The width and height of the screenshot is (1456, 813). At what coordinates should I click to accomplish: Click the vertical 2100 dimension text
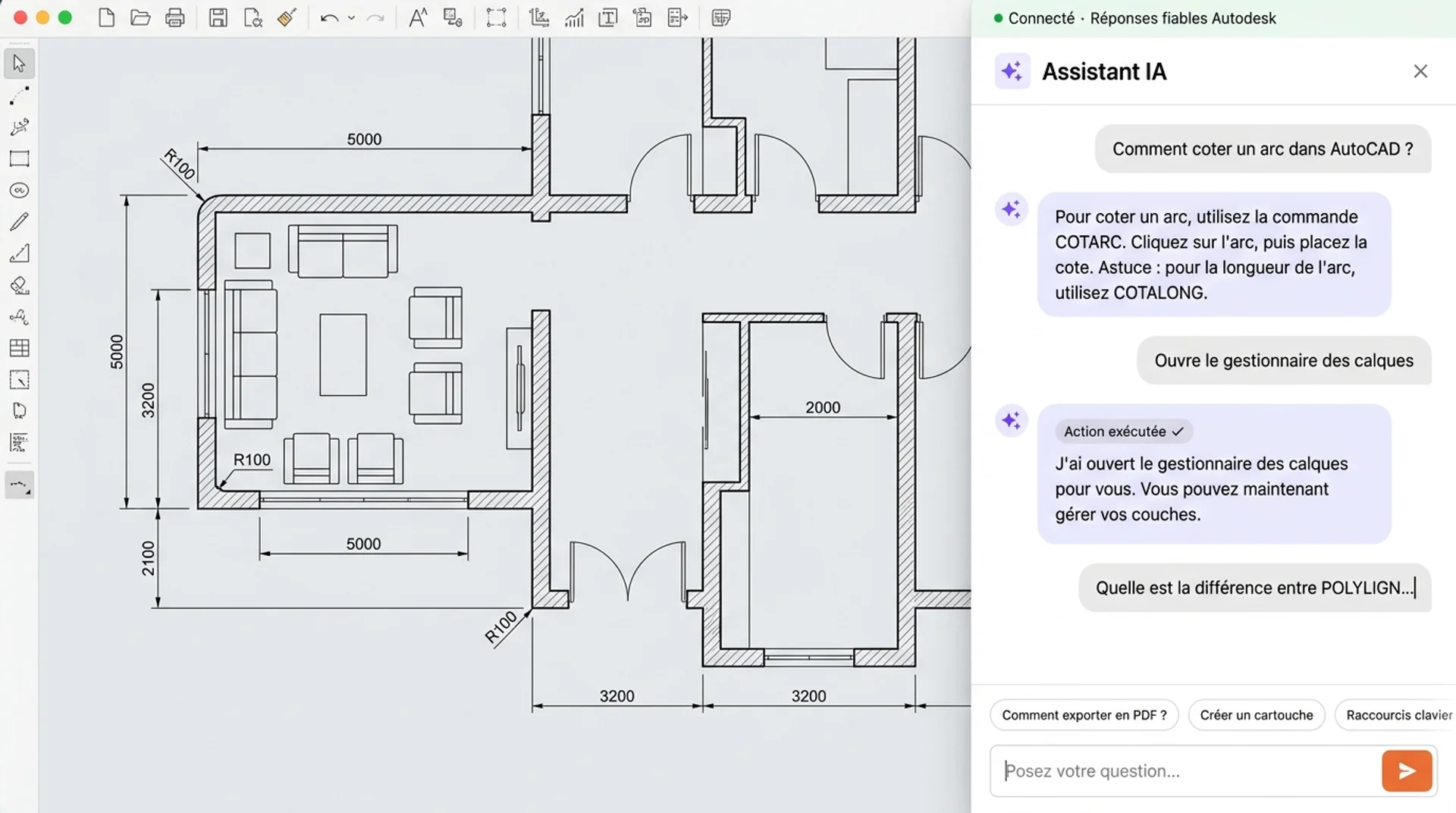[148, 558]
